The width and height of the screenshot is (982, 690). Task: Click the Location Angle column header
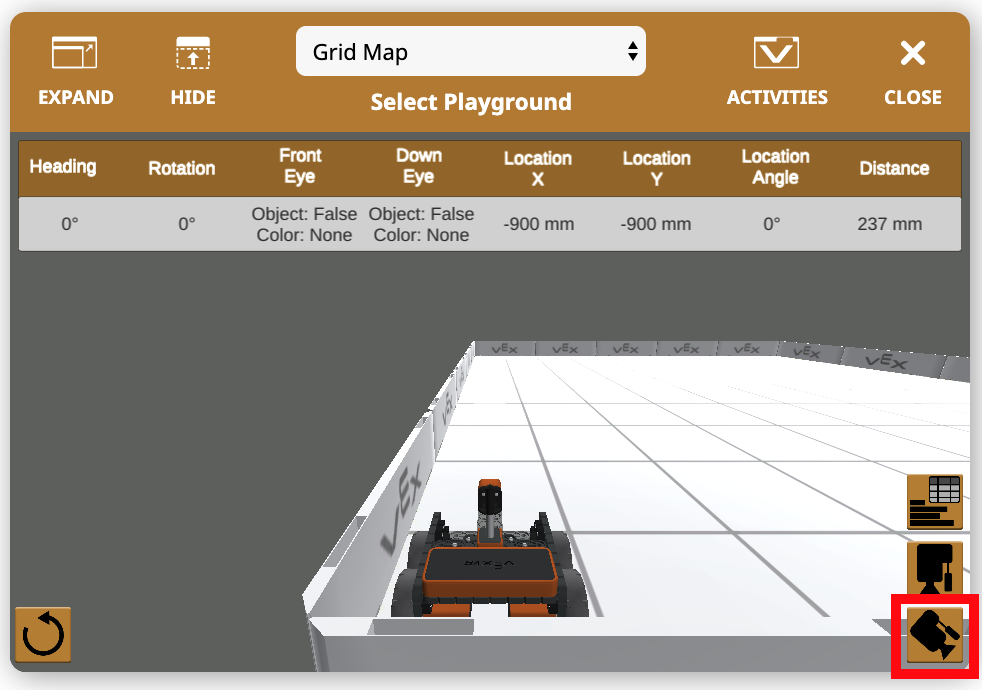pyautogui.click(x=775, y=167)
